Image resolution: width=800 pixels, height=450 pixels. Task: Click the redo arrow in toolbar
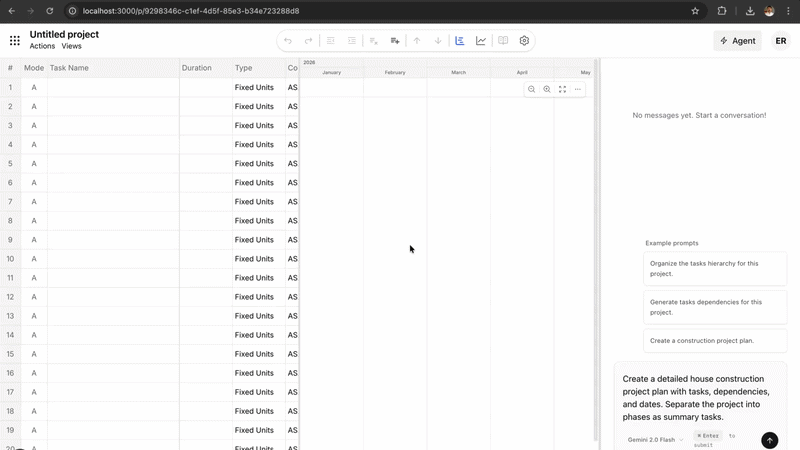(x=309, y=41)
